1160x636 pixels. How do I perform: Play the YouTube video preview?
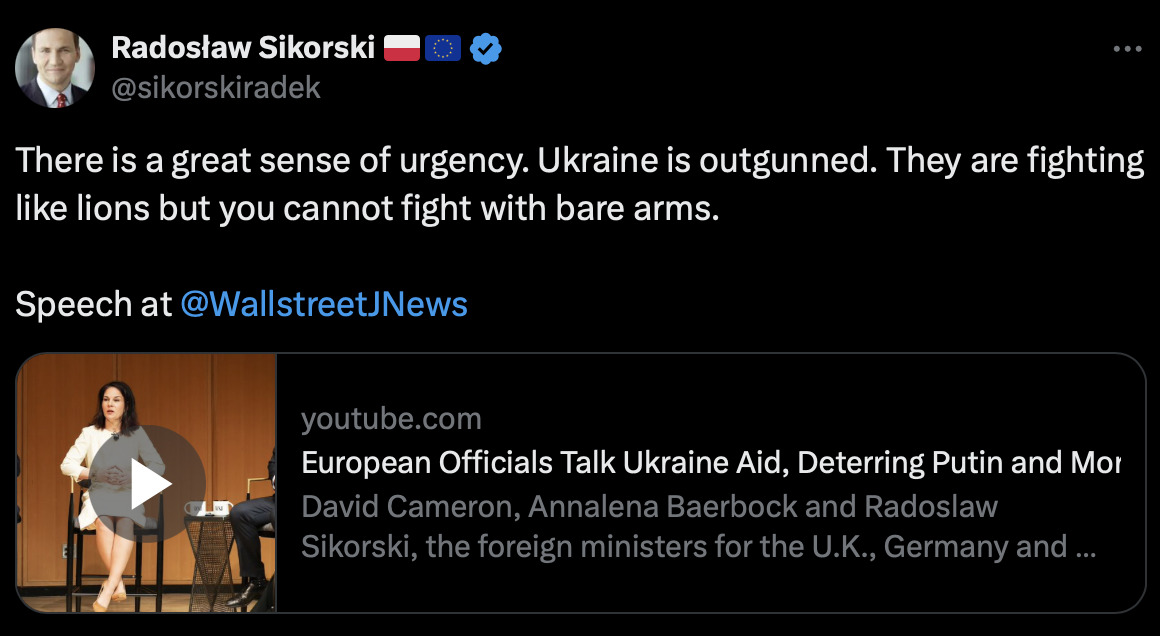151,484
